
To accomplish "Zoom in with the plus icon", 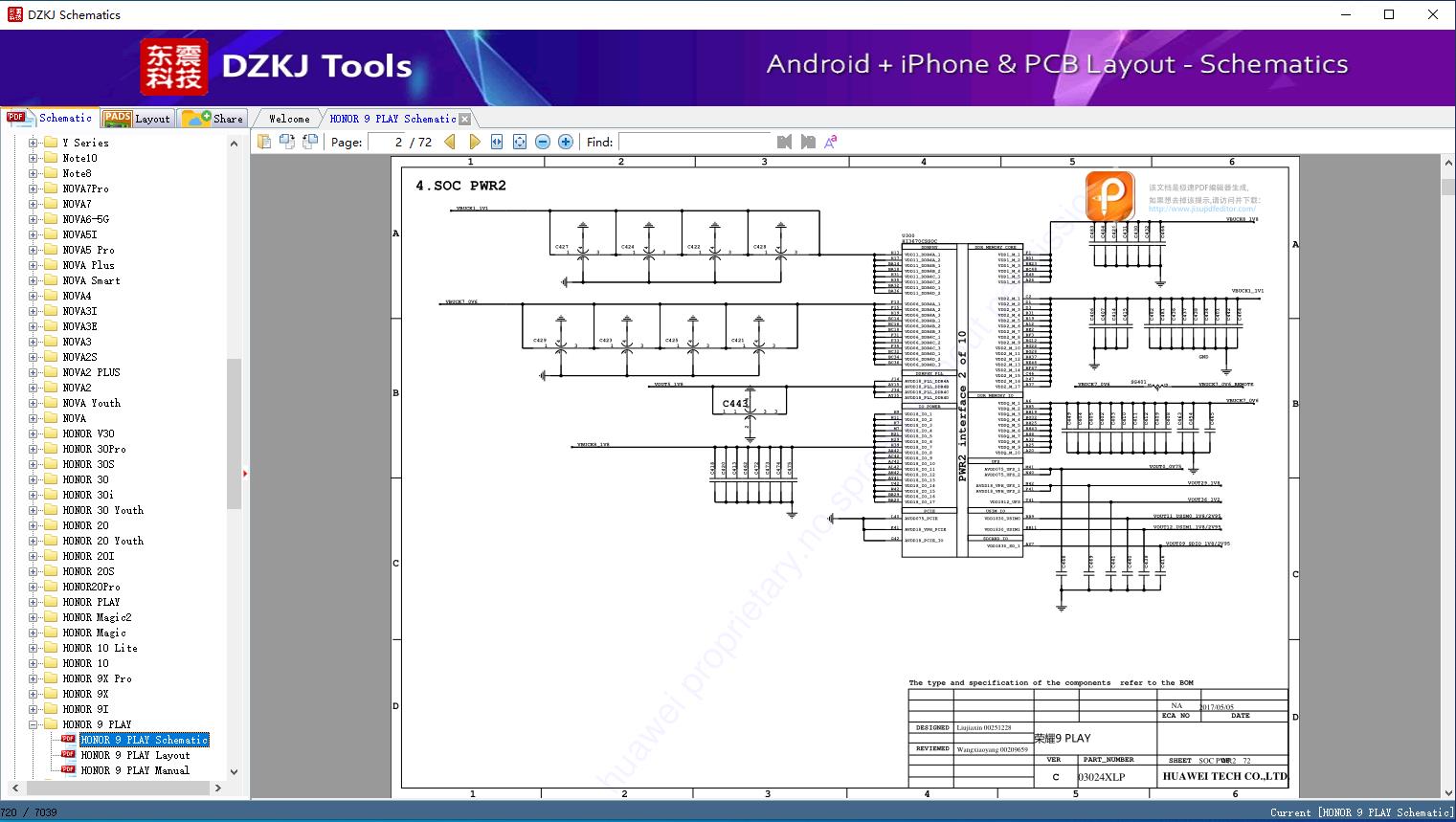I will (566, 142).
